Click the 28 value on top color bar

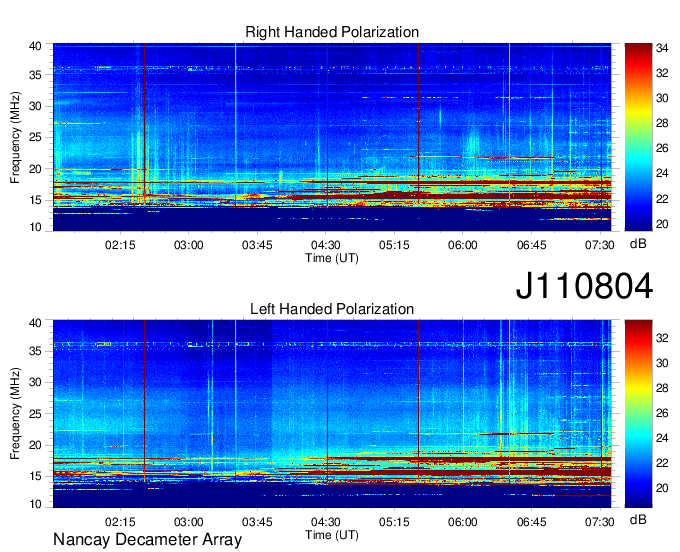pyautogui.click(x=662, y=123)
